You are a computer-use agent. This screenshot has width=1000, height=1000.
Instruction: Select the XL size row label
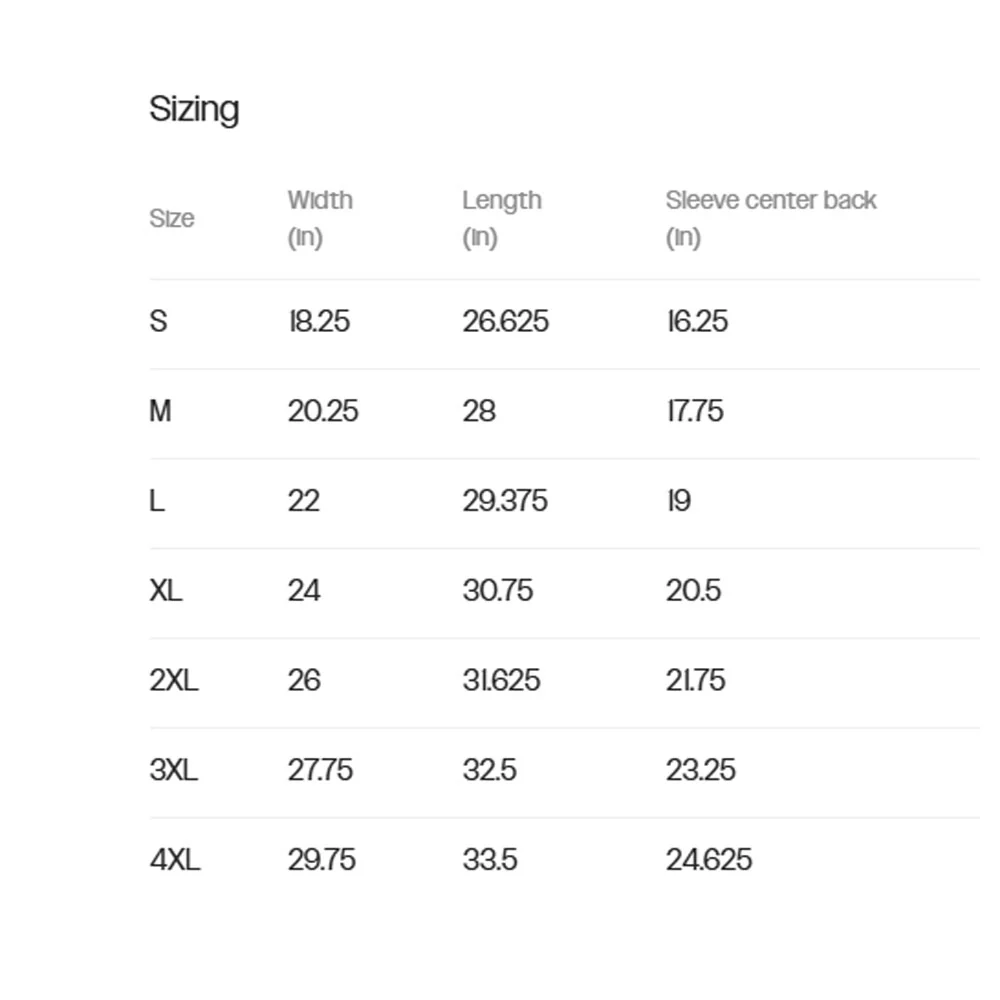[x=166, y=591]
